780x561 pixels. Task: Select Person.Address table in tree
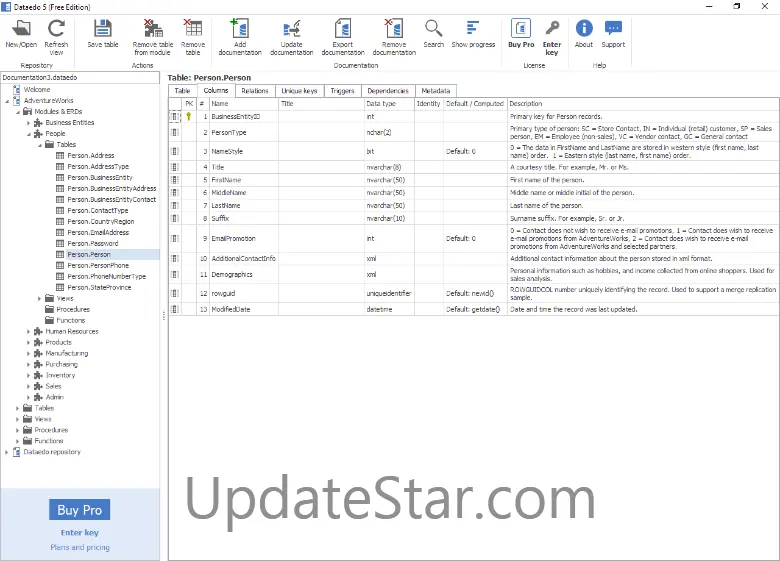coord(90,156)
